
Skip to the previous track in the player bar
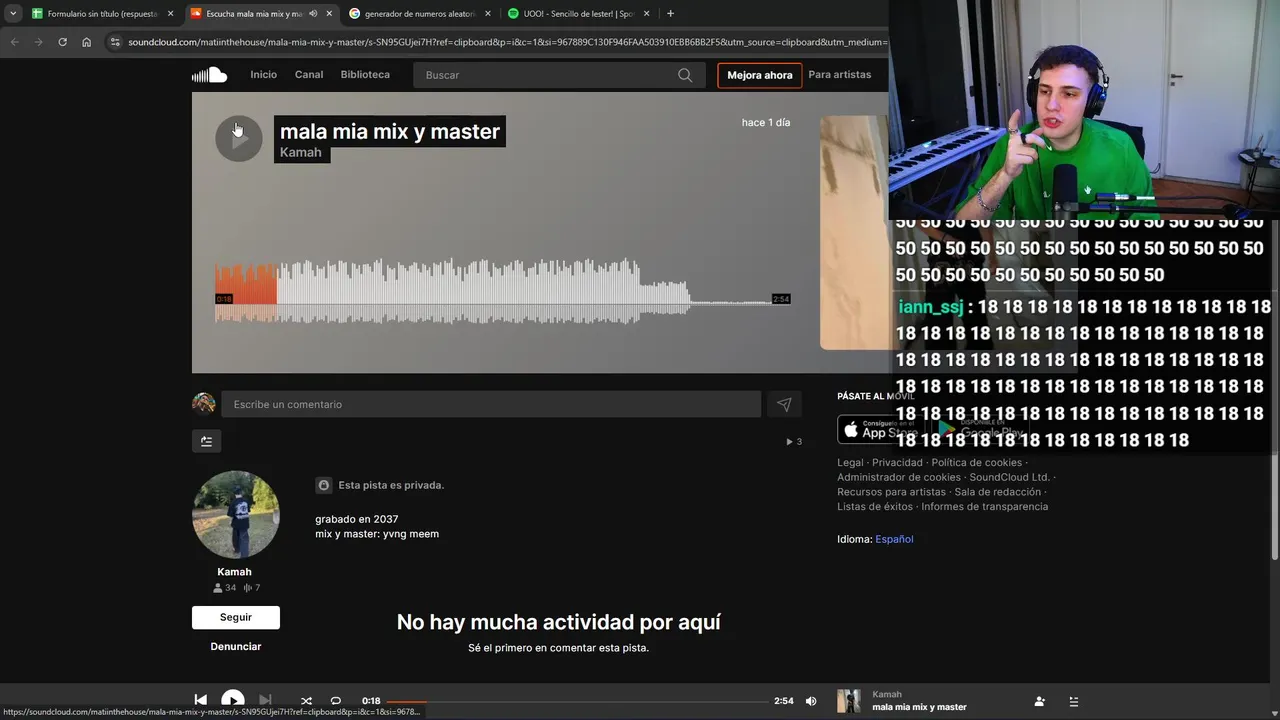(x=200, y=701)
